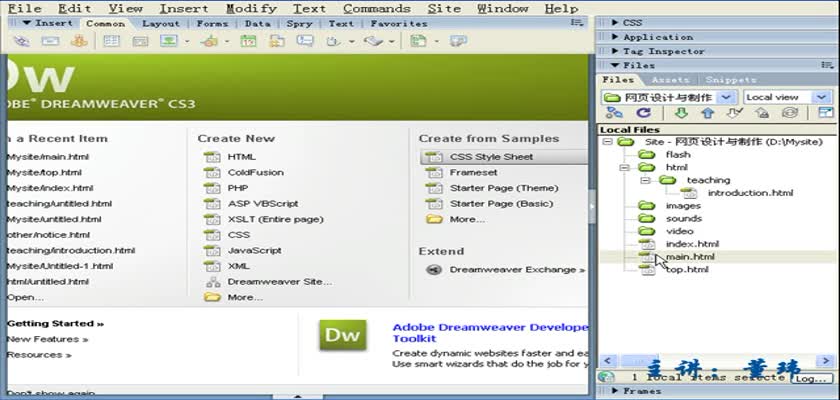The image size is (840, 400).
Task: Click the Getting Started link
Action: point(55,323)
